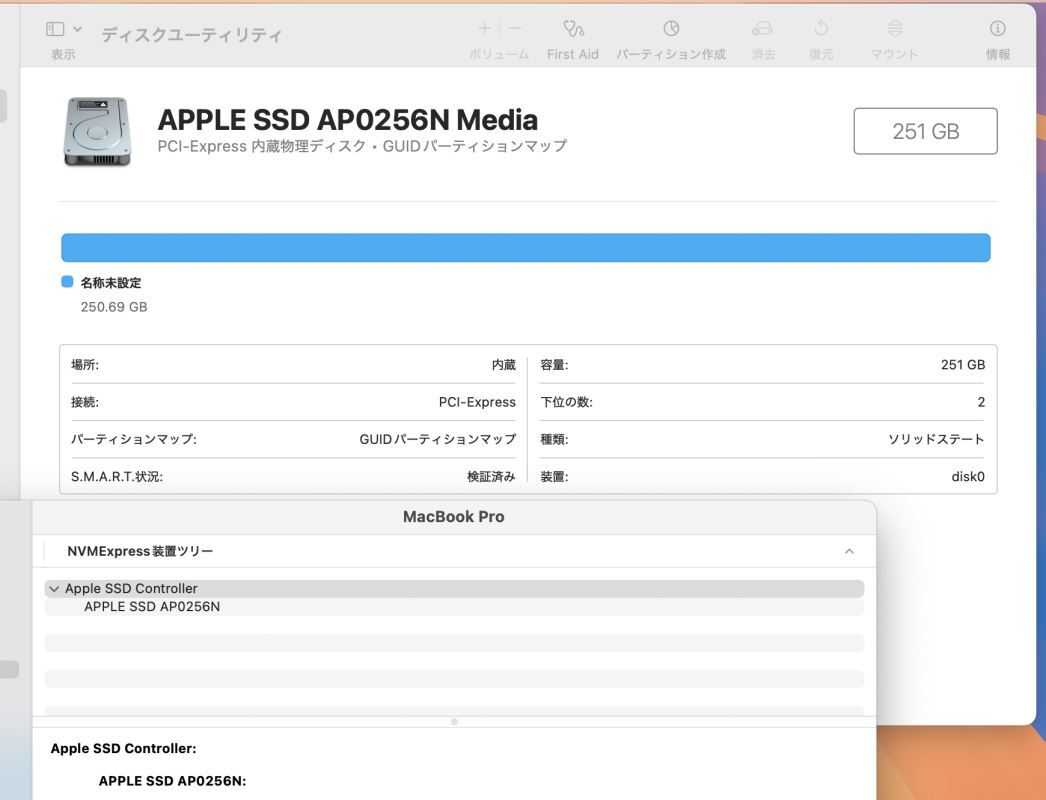This screenshot has height=800, width=1046.
Task: Click the S.M.A.R.T.状況 検証済み value
Action: [x=491, y=476]
